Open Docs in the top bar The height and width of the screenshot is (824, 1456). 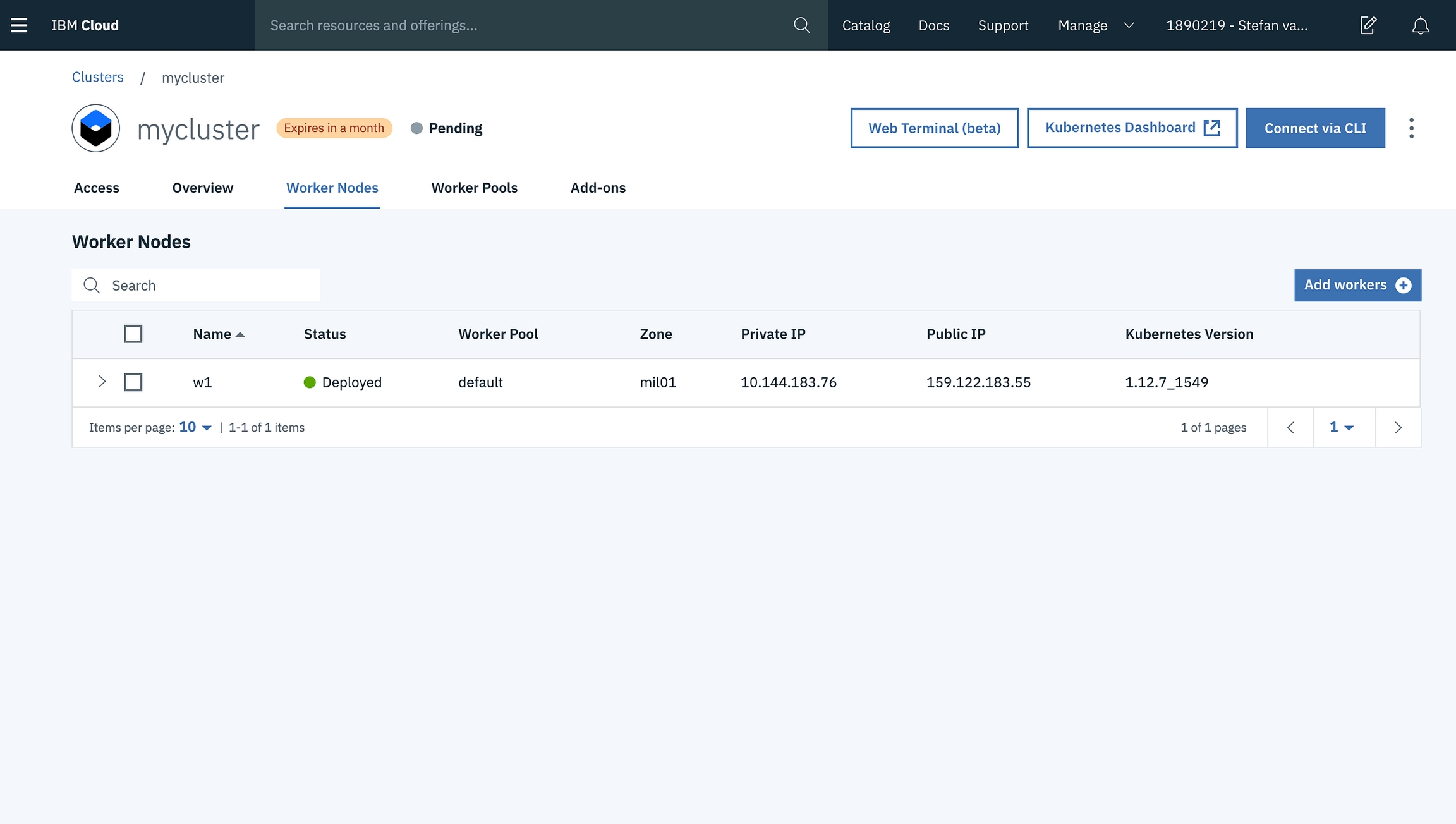934,25
